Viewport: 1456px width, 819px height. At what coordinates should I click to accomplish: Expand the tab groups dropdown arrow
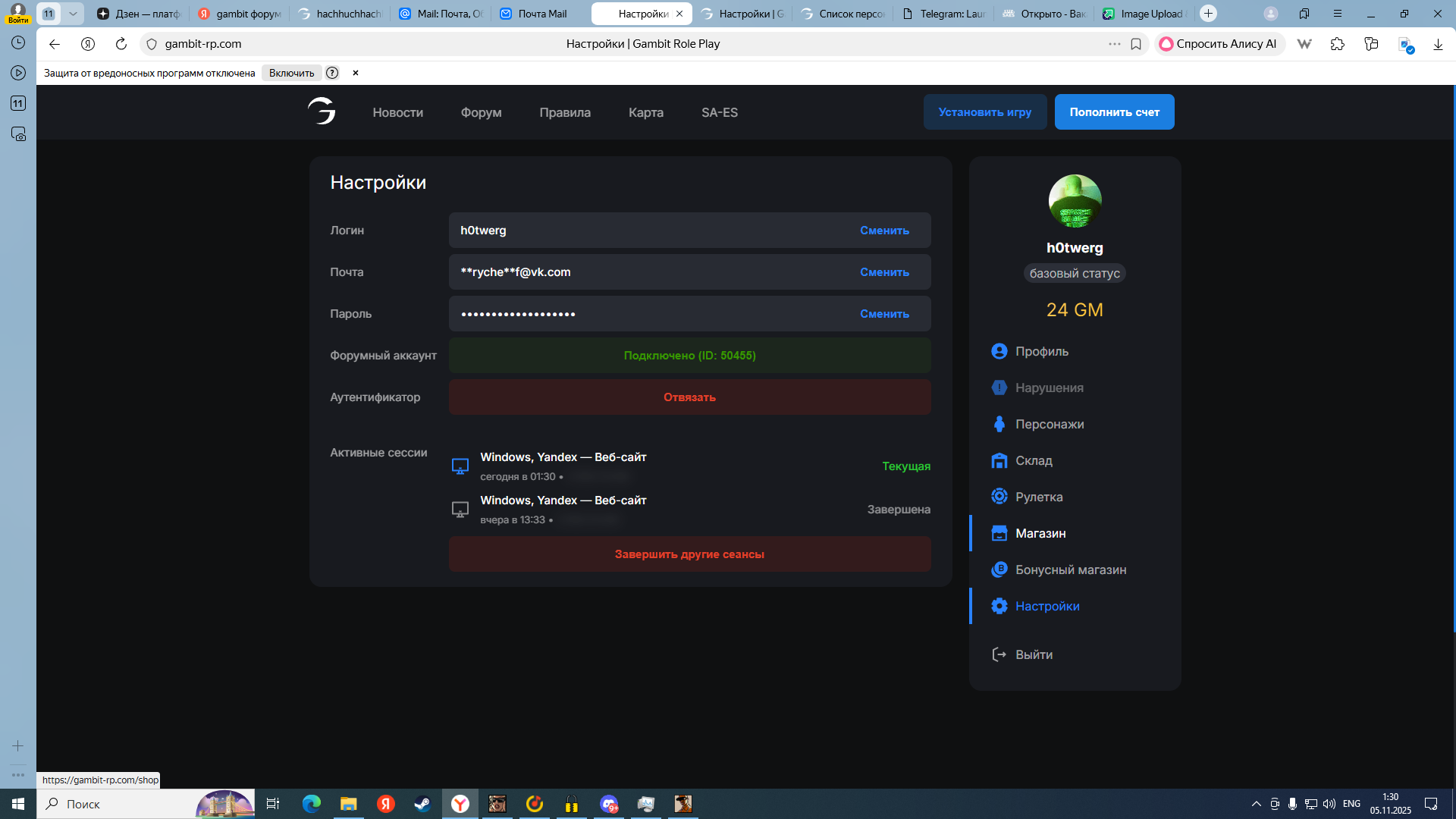pyautogui.click(x=73, y=14)
